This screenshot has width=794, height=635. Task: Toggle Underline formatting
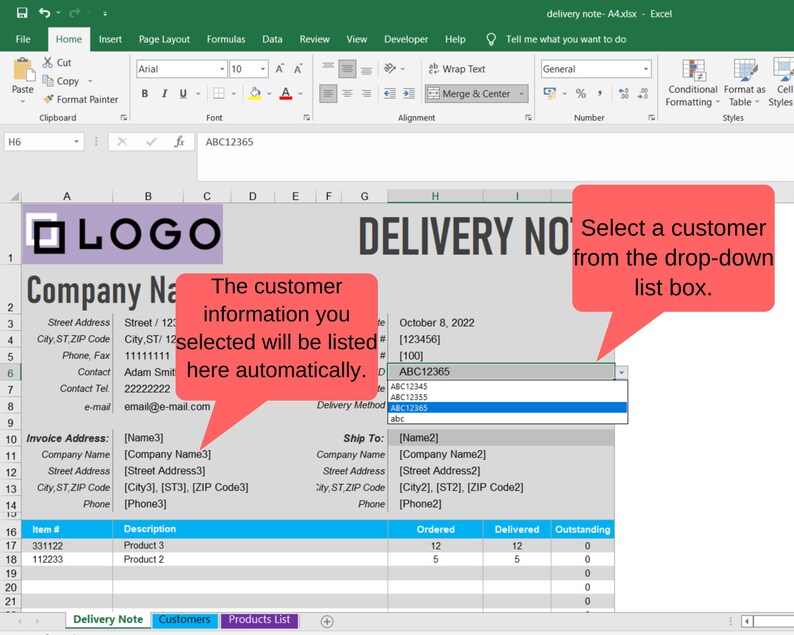click(x=183, y=94)
